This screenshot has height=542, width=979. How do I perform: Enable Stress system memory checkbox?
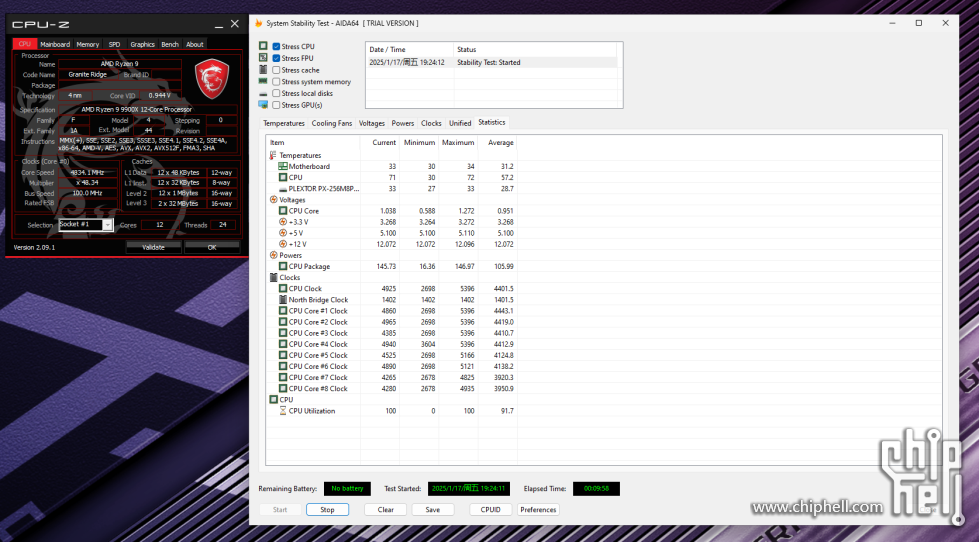pyautogui.click(x=276, y=82)
